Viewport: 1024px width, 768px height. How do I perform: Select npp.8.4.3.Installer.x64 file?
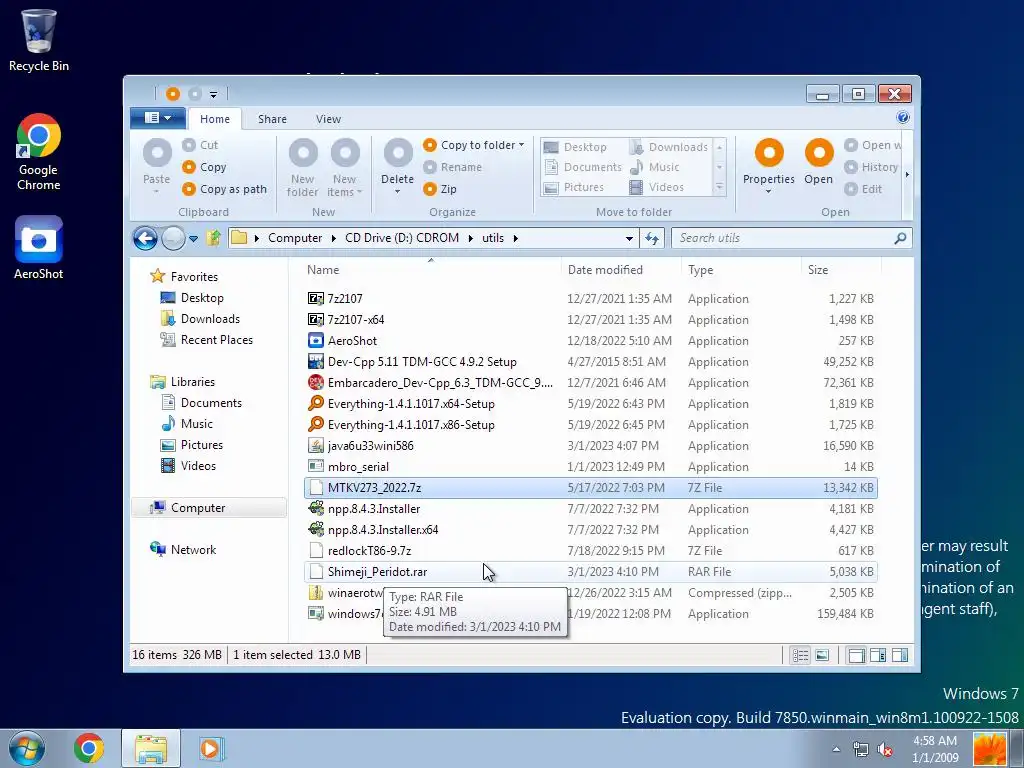pos(590,530)
